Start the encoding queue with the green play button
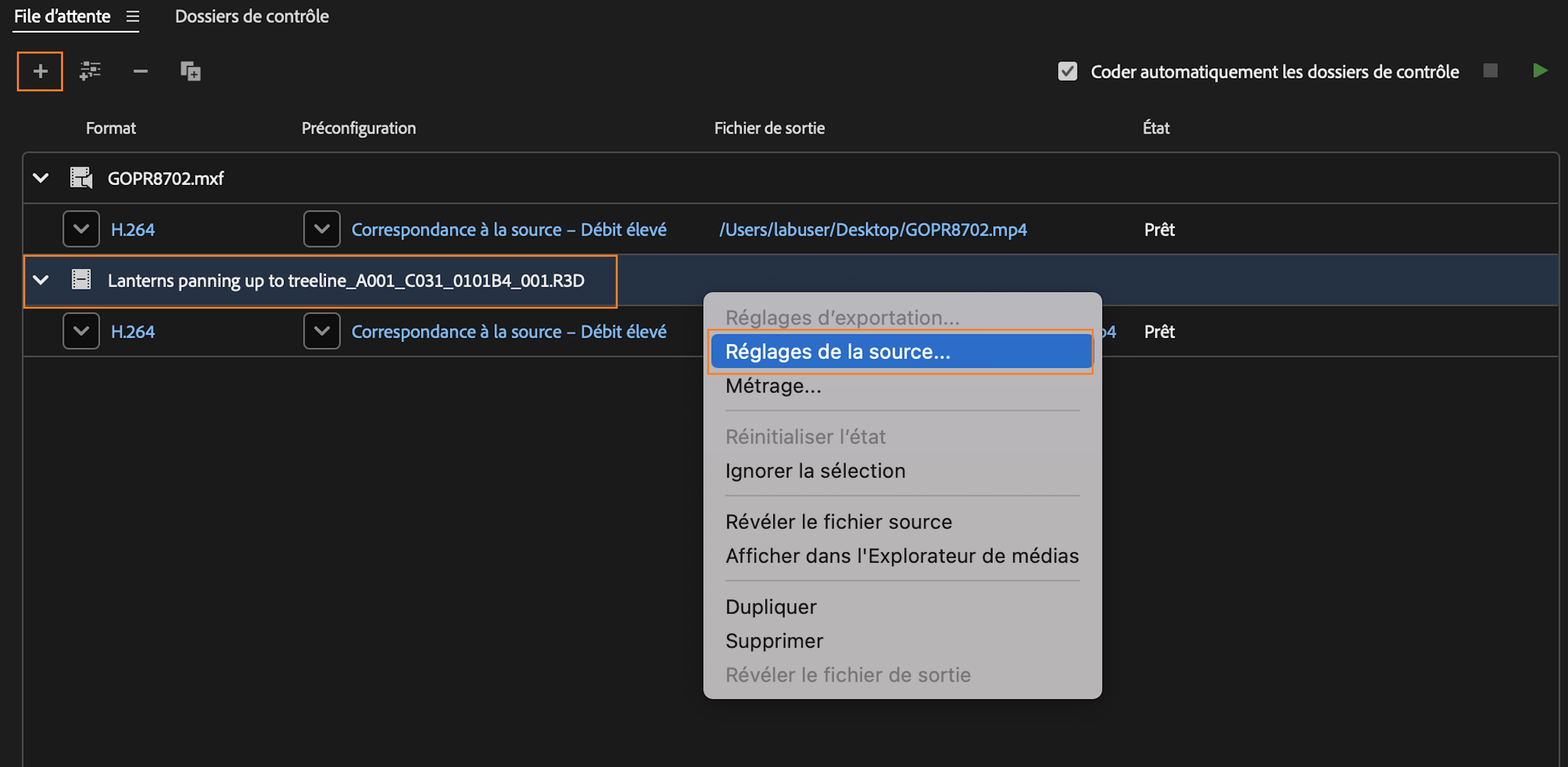This screenshot has width=1568, height=767. click(x=1540, y=71)
